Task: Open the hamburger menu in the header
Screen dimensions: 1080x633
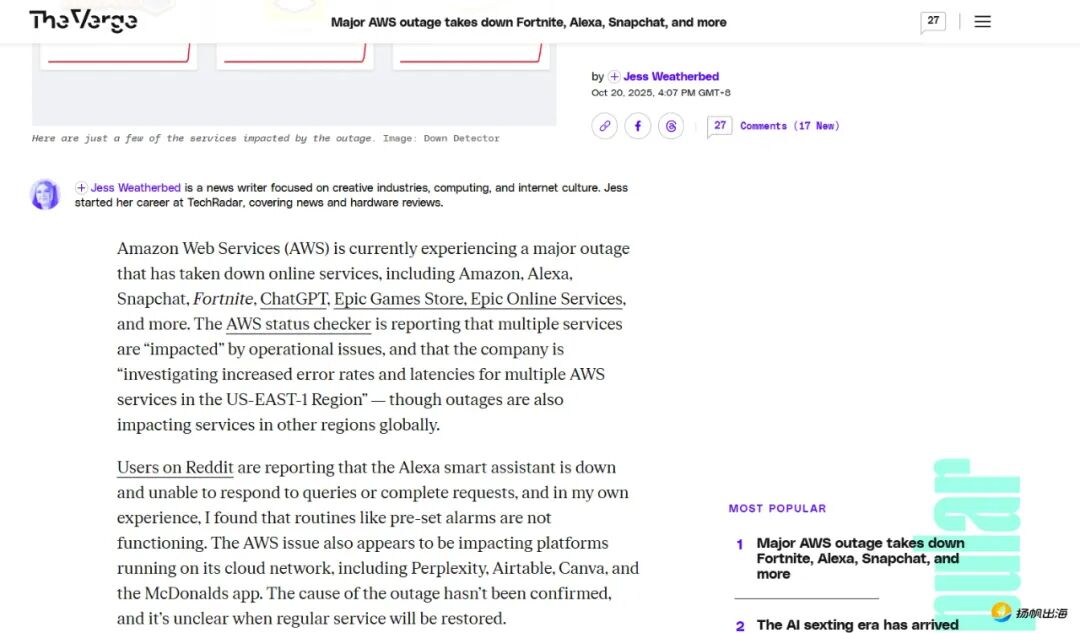Action: (982, 21)
